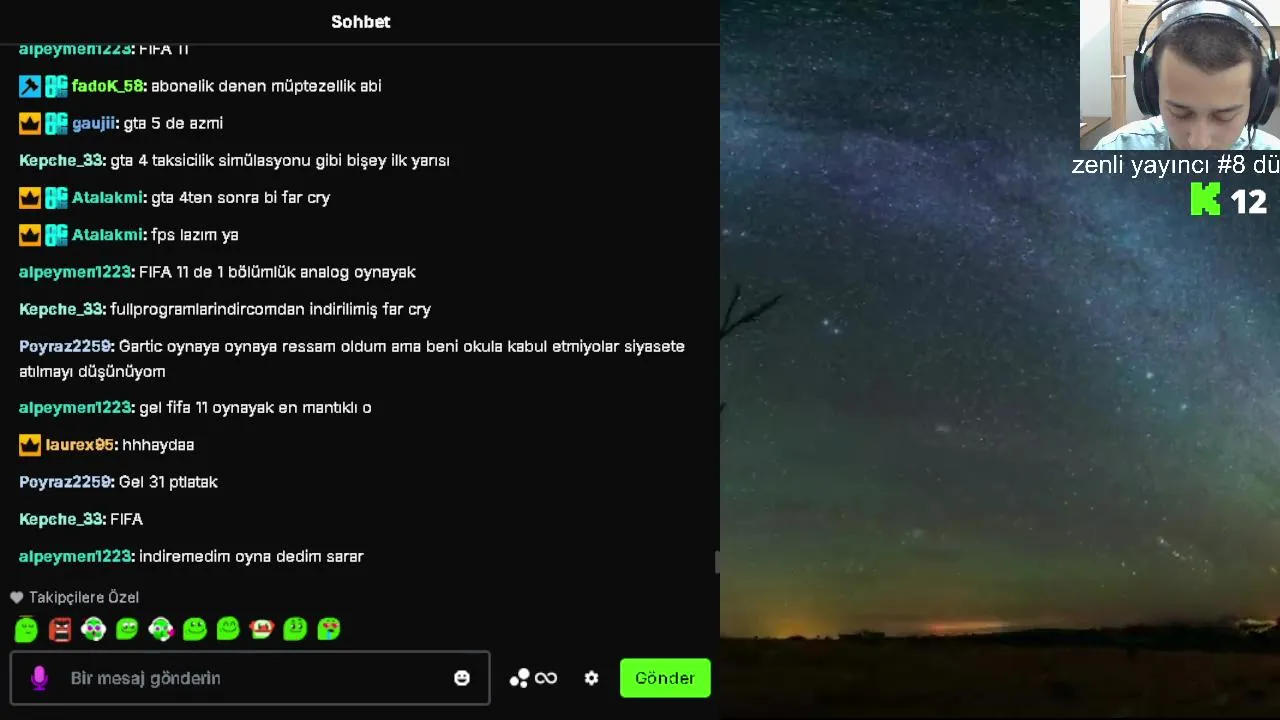This screenshot has height=720, width=1280.
Task: Click the crown badge beside laurex95
Action: pos(30,445)
